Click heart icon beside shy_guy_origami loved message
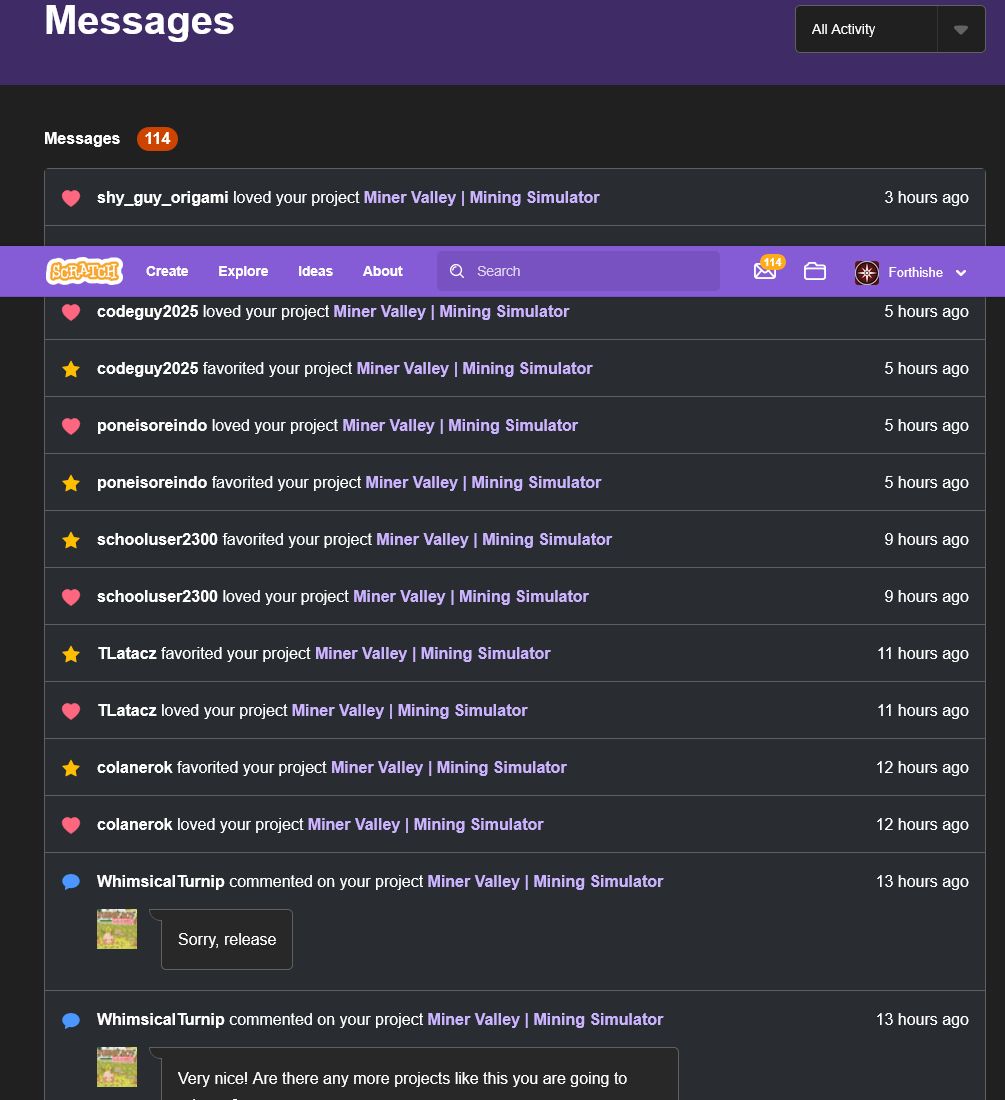The image size is (1005, 1100). point(71,198)
